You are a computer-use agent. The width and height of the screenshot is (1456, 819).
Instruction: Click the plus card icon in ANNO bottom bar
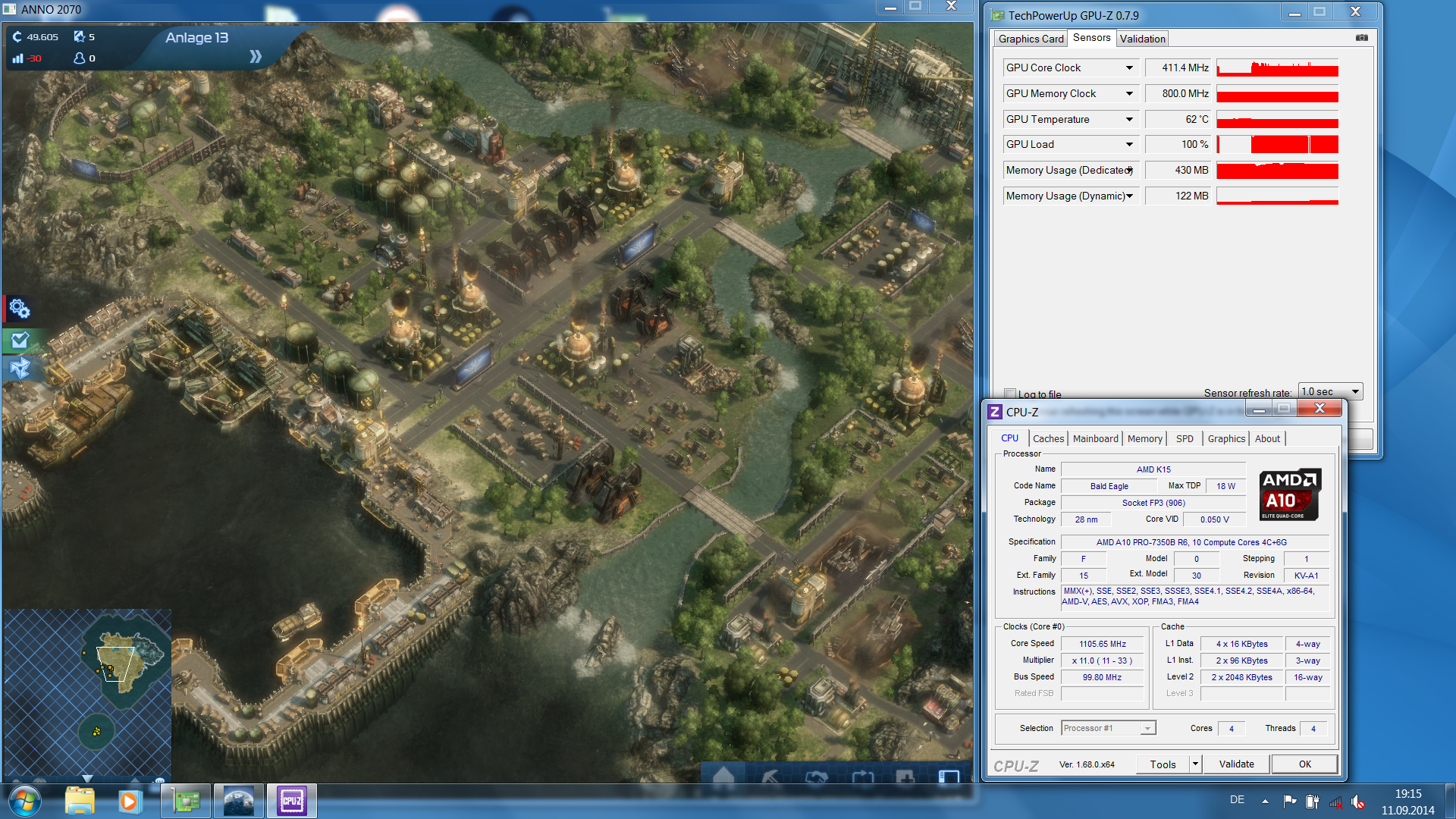pos(905,777)
